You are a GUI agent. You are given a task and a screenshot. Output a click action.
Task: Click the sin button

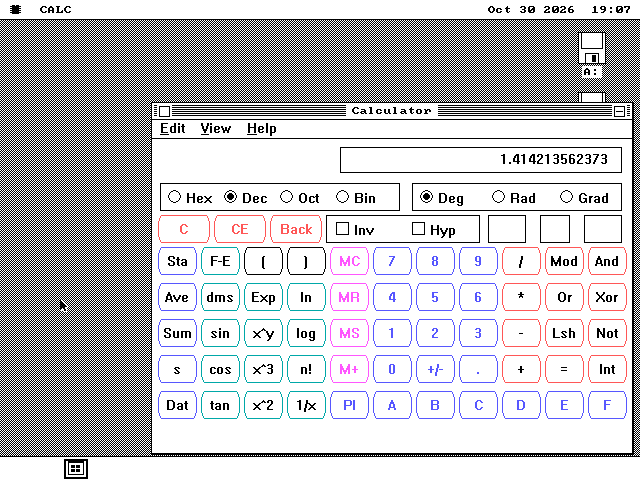point(220,333)
